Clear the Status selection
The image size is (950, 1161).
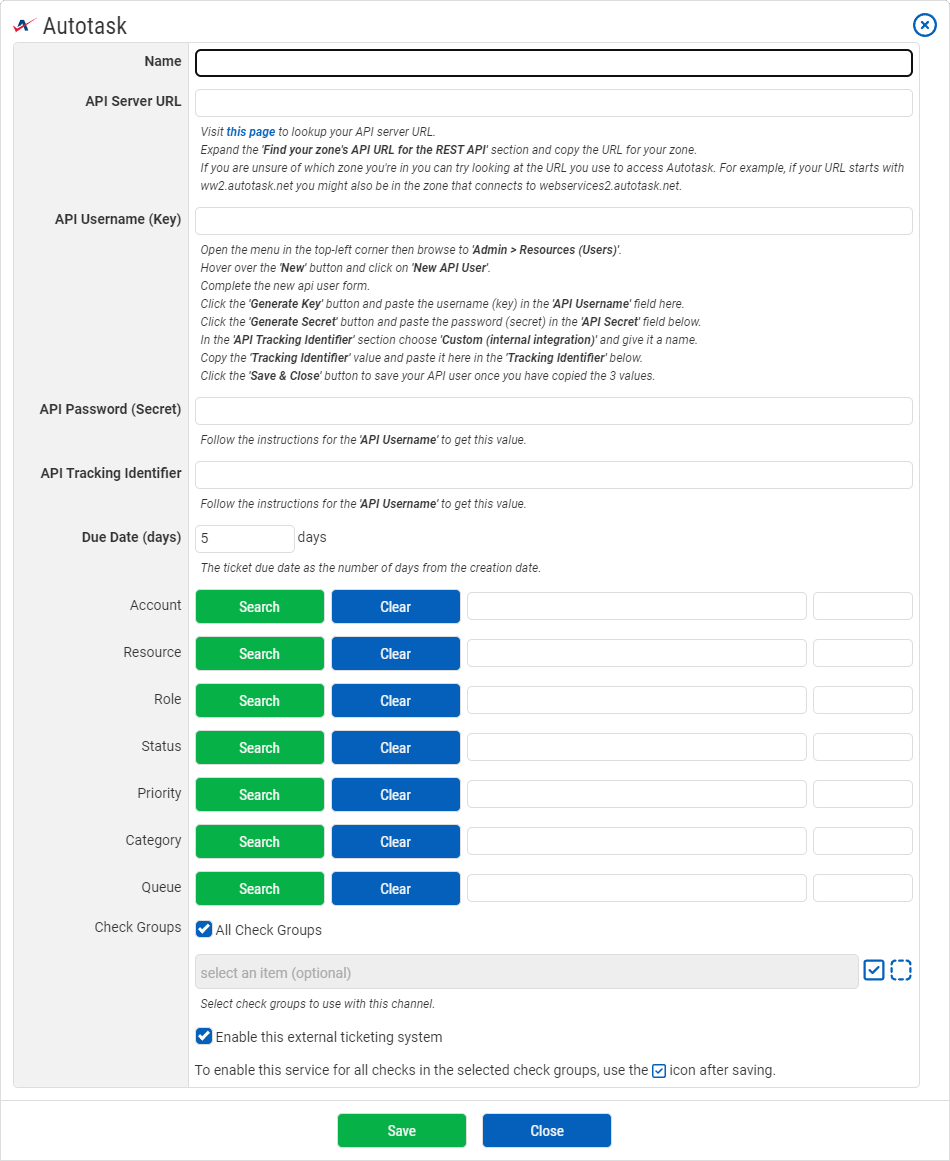[395, 748]
